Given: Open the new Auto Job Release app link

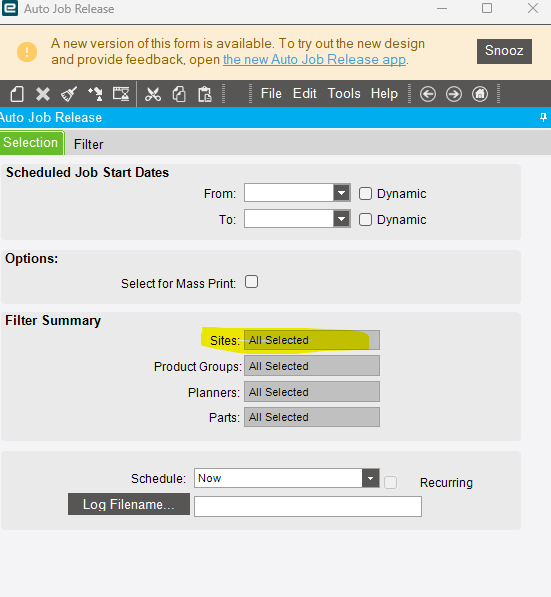Looking at the screenshot, I should pos(314,60).
